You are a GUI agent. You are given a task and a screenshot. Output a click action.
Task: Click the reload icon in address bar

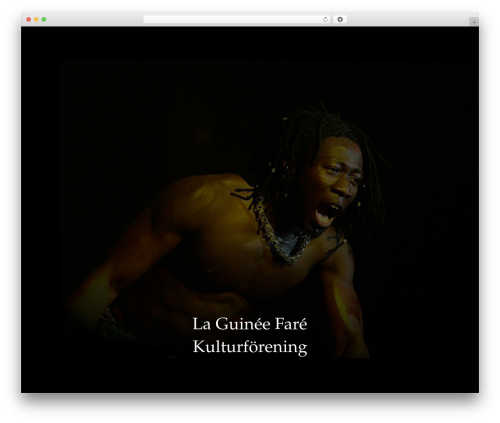tap(325, 20)
